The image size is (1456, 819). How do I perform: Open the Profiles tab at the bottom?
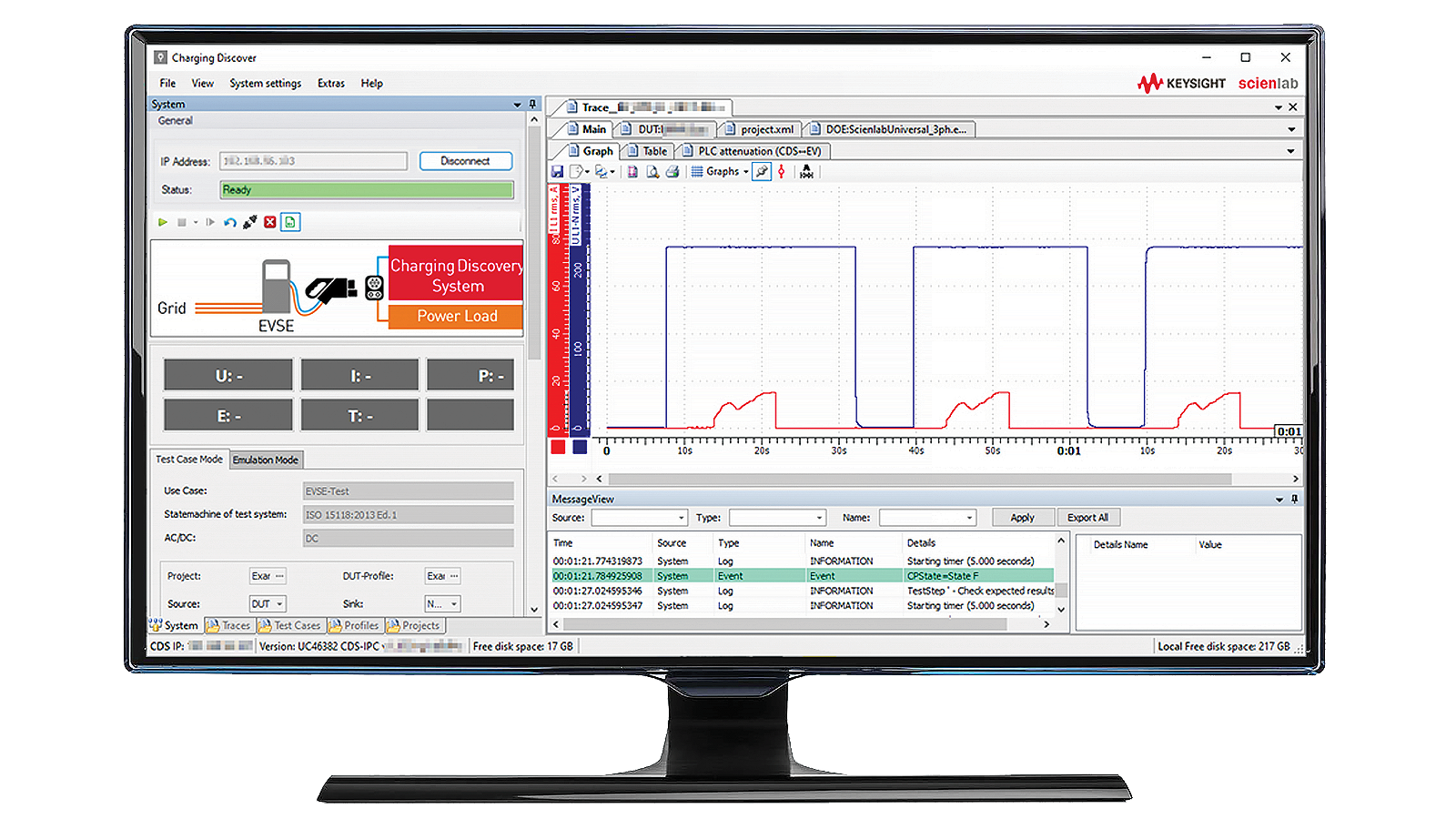pos(354,625)
